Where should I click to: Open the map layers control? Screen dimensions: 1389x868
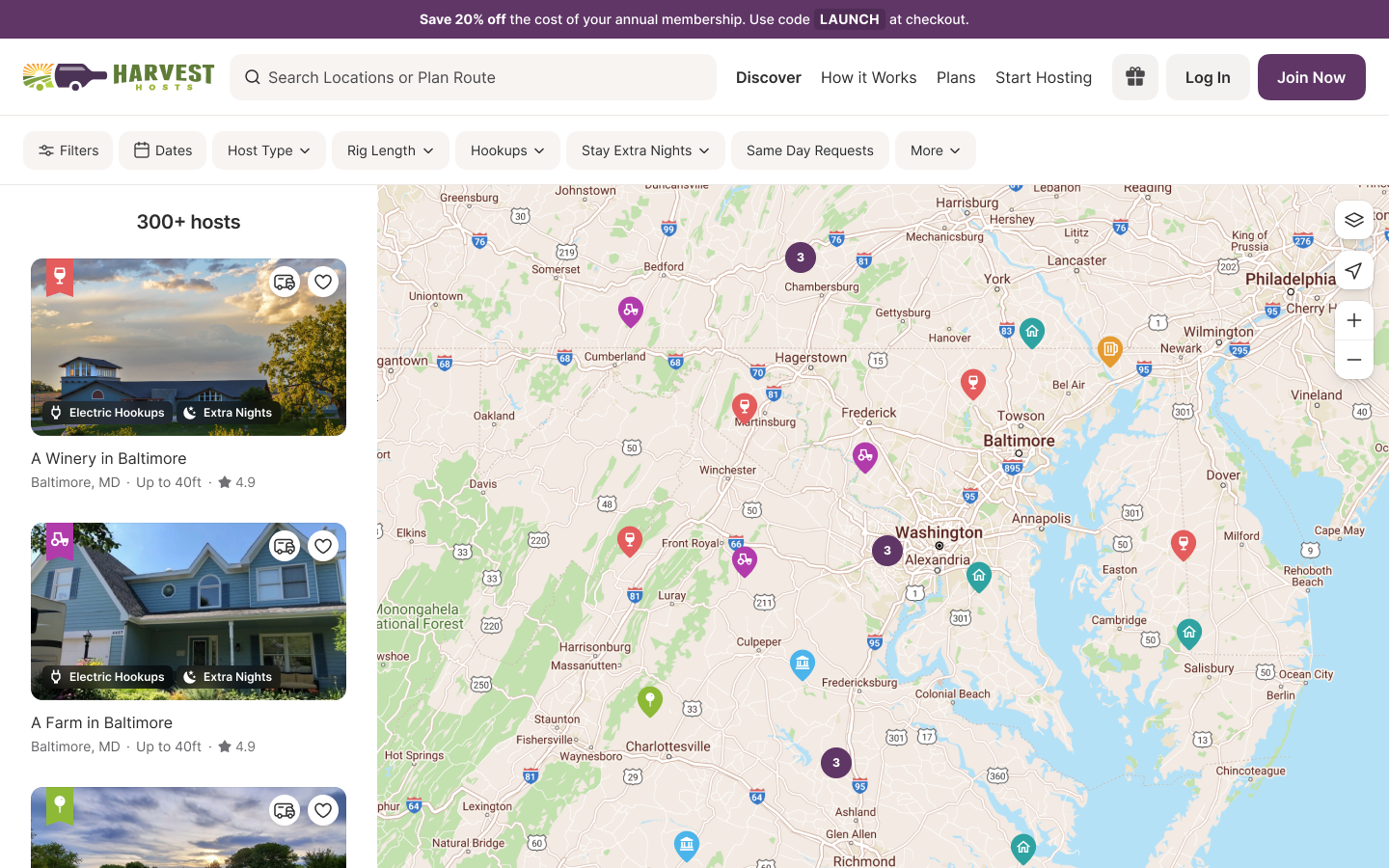(1354, 220)
